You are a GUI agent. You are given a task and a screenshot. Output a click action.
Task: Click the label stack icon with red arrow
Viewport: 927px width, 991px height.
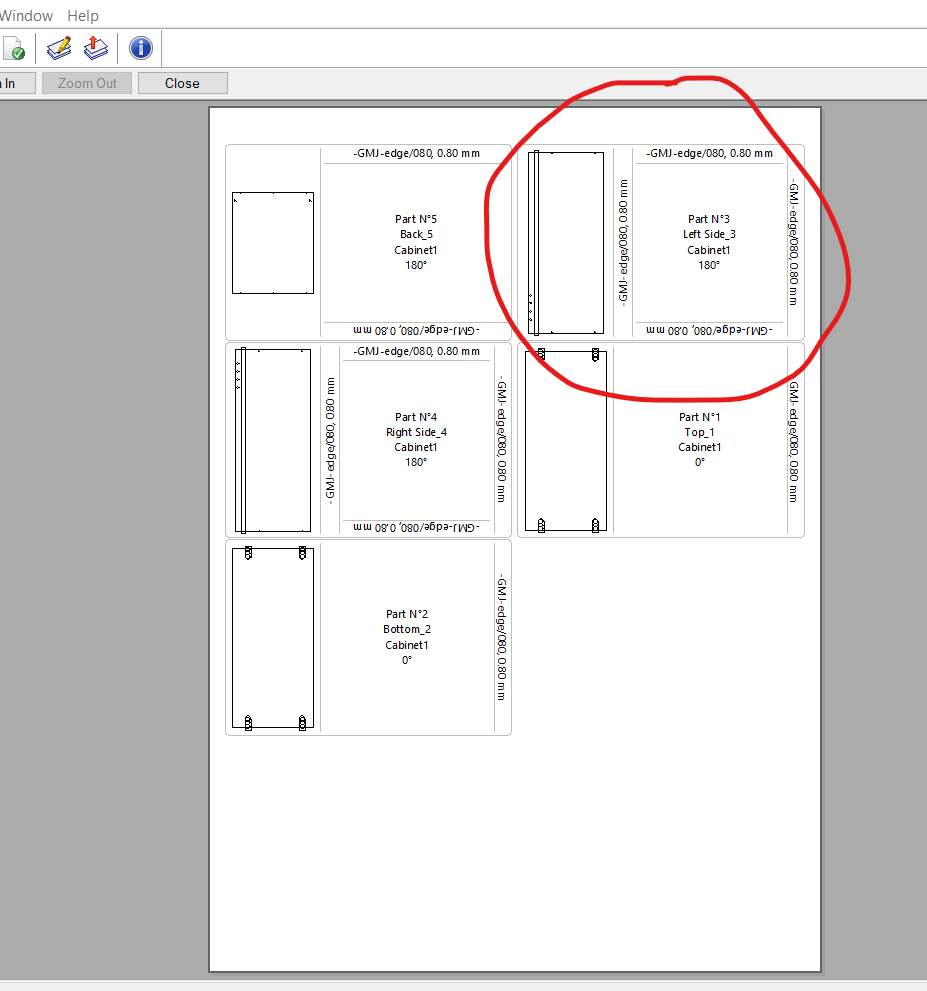[95, 48]
